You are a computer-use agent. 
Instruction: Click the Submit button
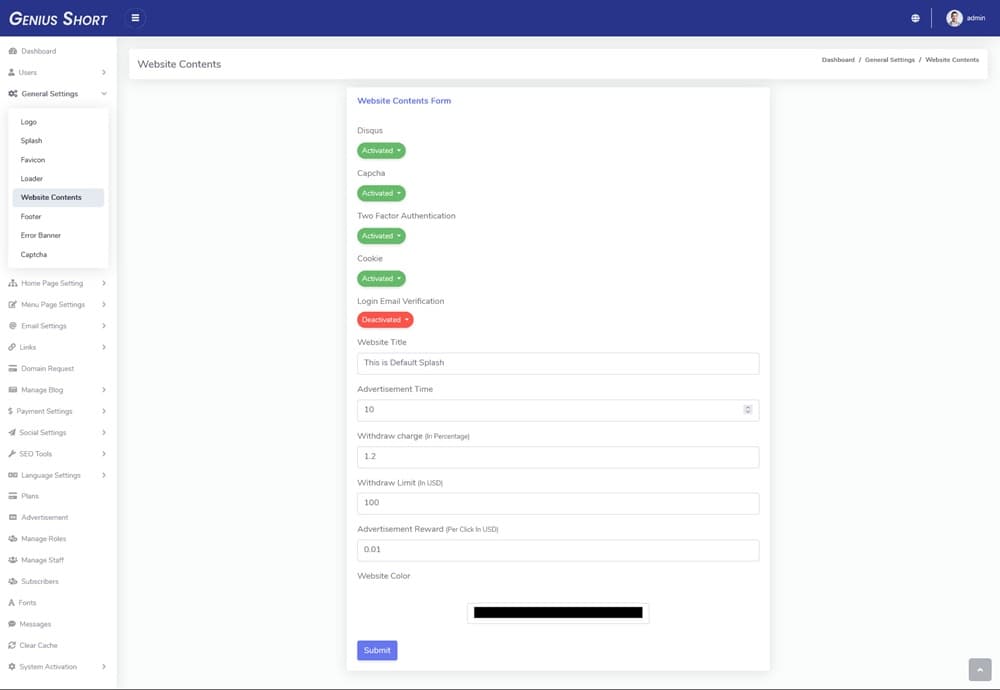point(377,650)
